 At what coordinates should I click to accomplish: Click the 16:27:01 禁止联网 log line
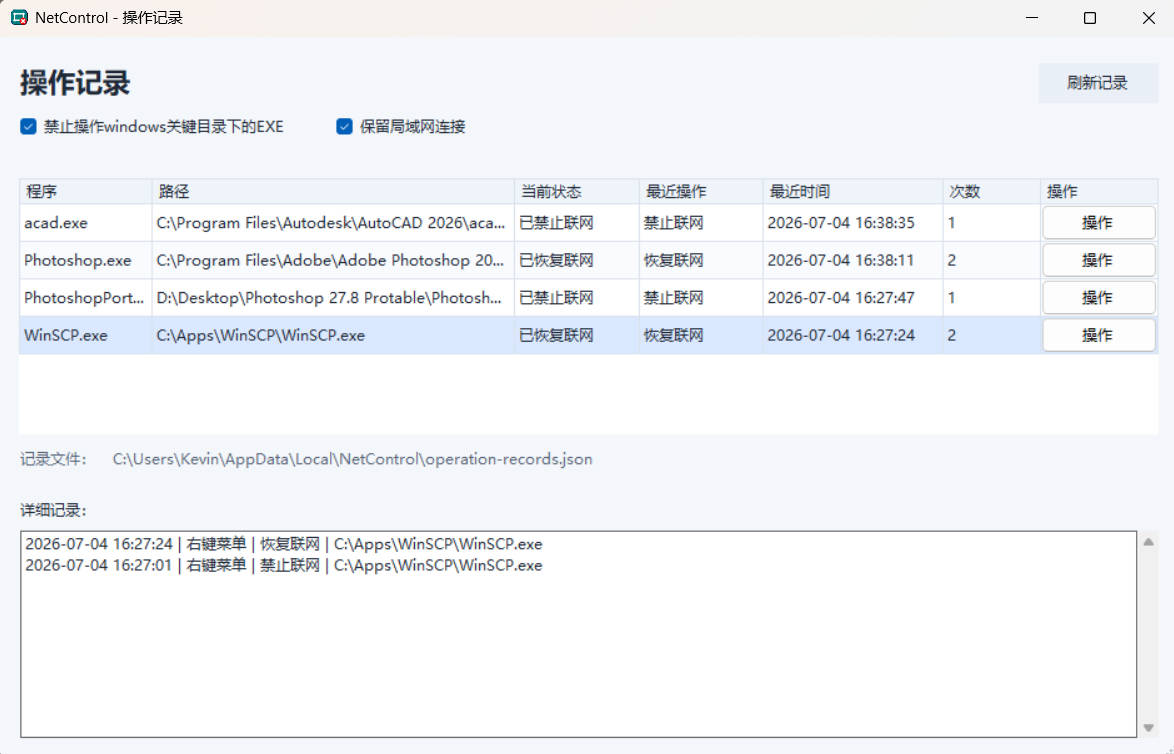[284, 565]
